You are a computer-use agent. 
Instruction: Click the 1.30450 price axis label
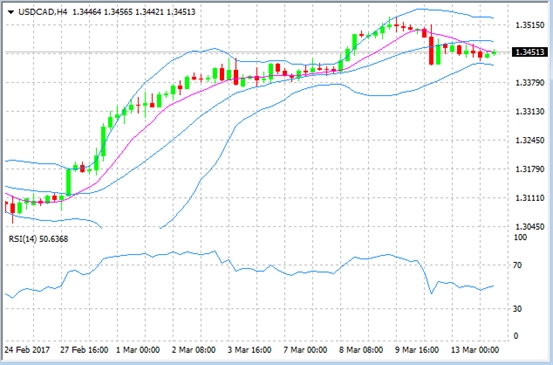(x=530, y=227)
